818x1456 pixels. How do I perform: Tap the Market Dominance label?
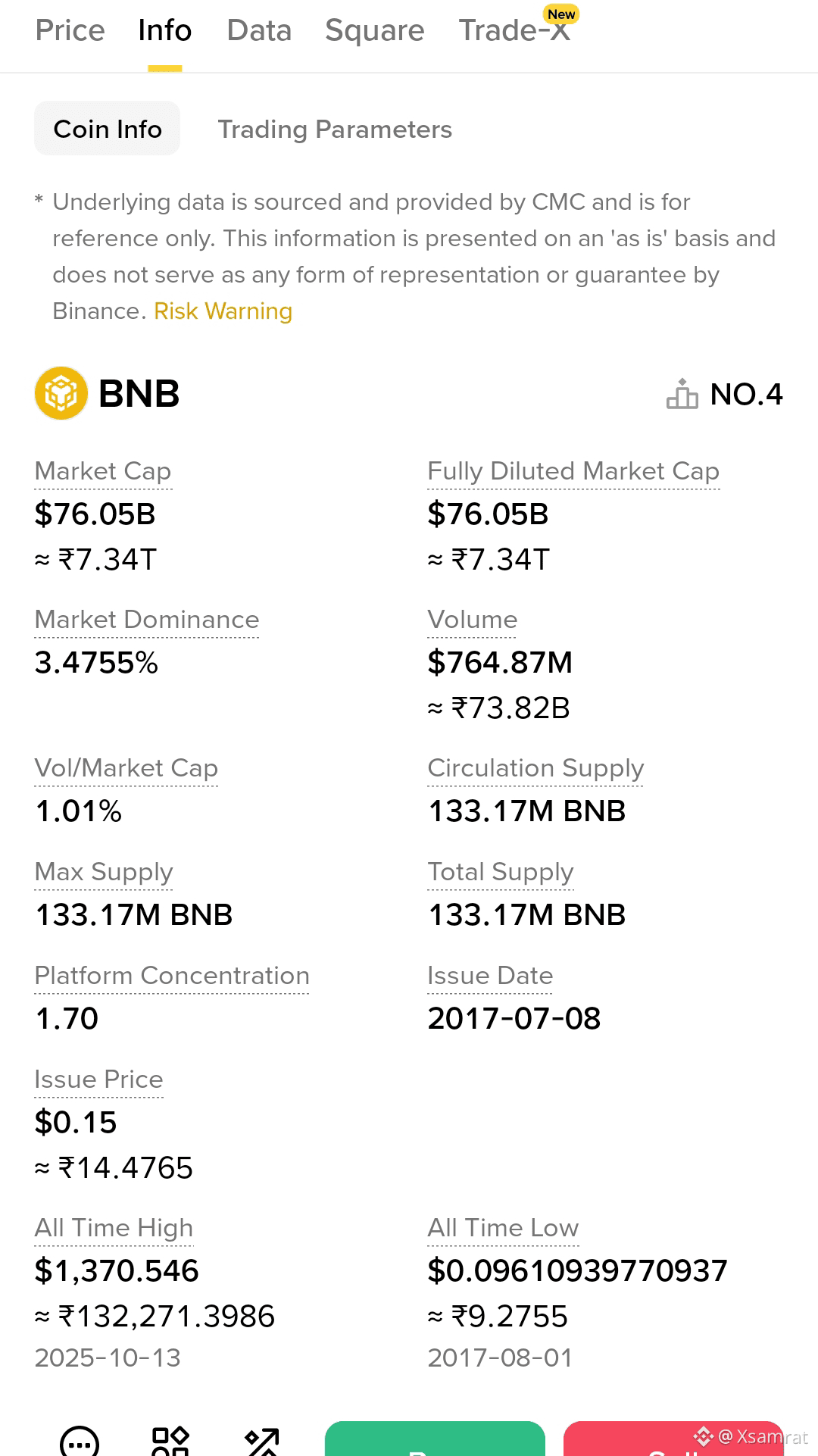[147, 620]
